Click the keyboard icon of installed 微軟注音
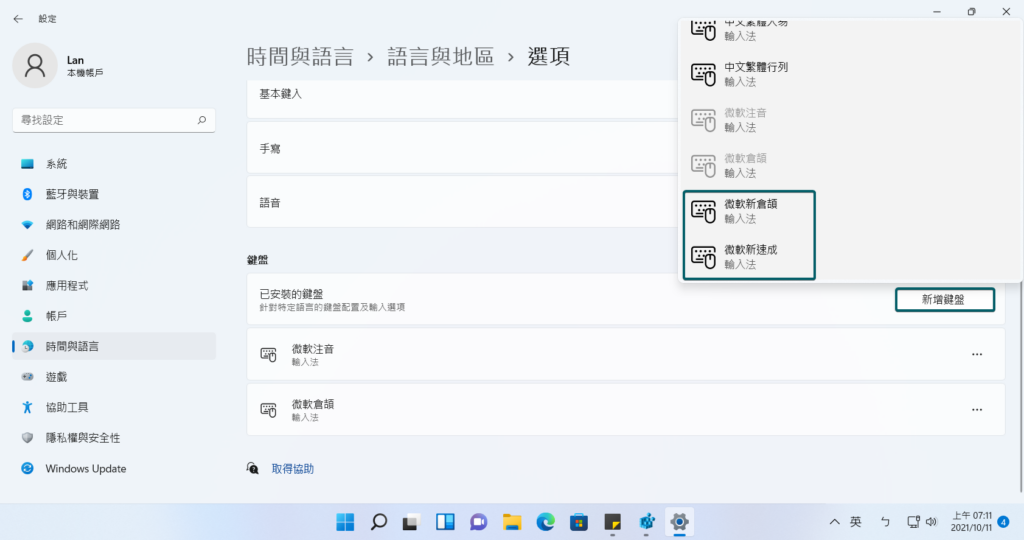The height and width of the screenshot is (540, 1024). click(268, 355)
